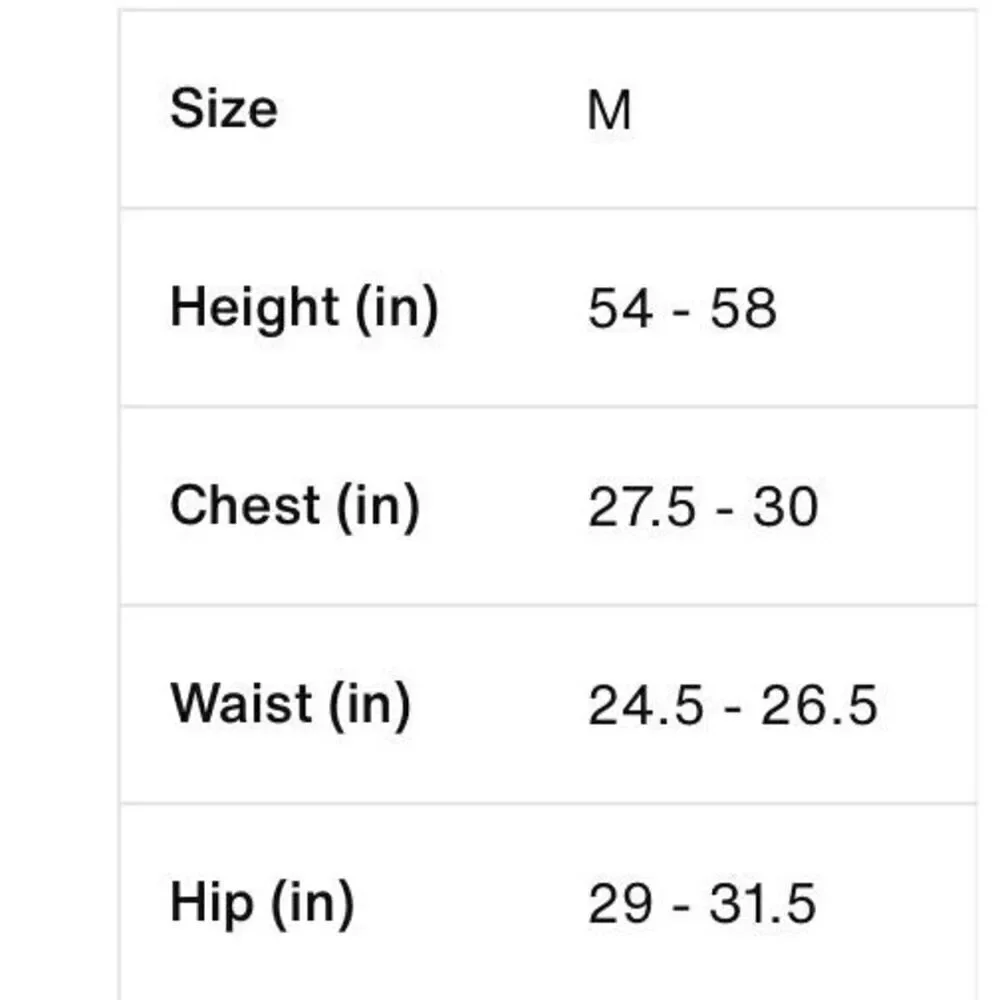Click the 30 chest measurement
Viewport: 1000px width, 1000px height.
point(785,507)
